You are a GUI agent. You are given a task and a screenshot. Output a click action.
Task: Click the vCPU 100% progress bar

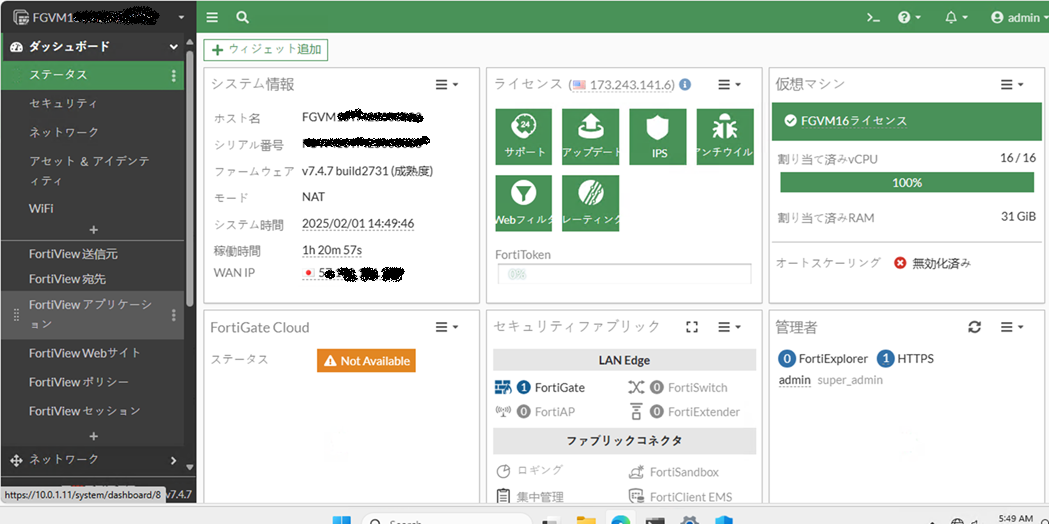(x=907, y=183)
